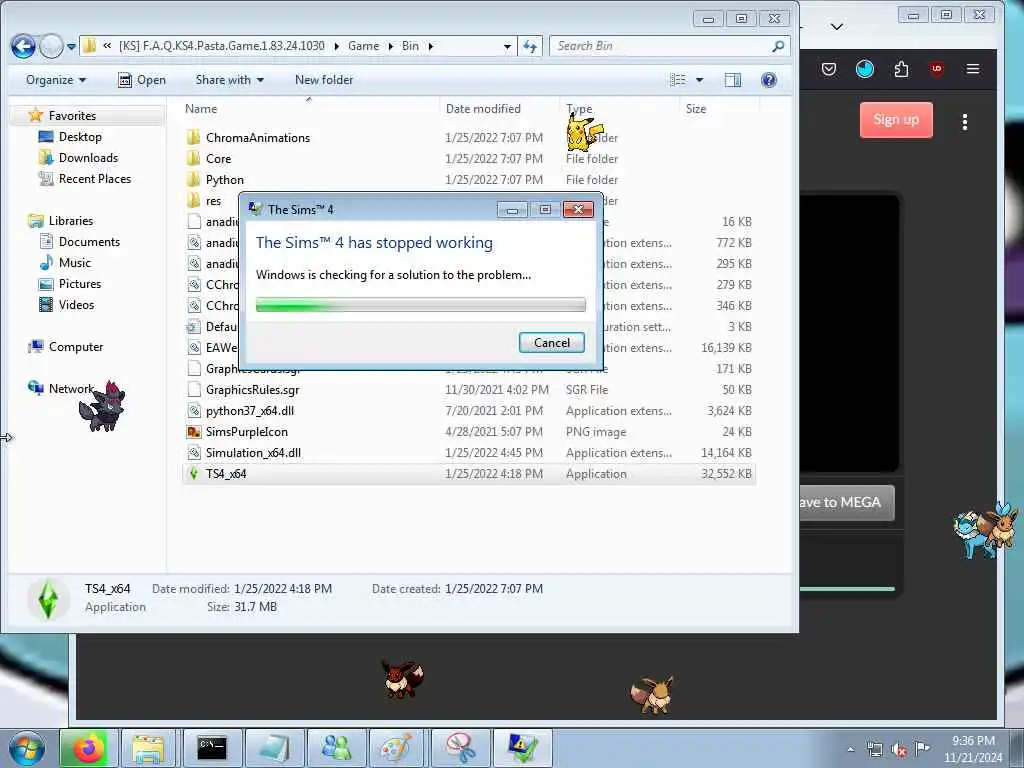Sort files by the Name column header
Viewport: 1024px width, 768px height.
pyautogui.click(x=200, y=109)
